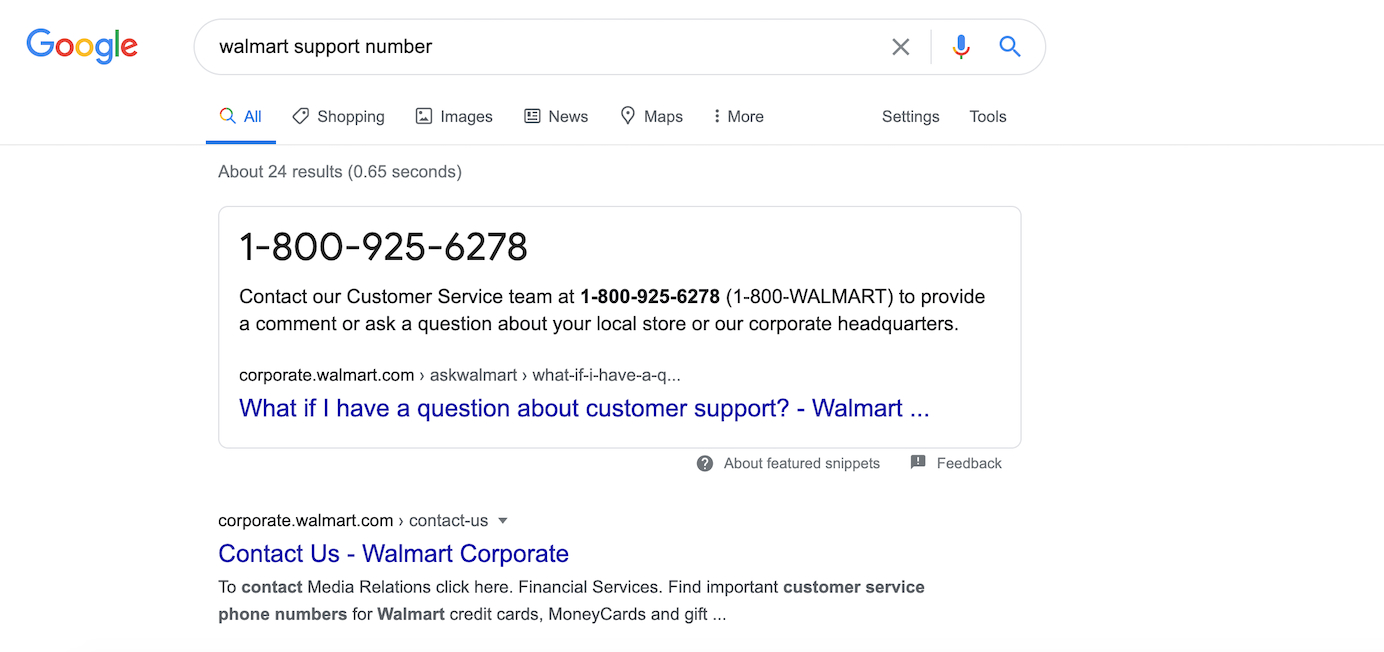Click the blue magnifying glass search icon
This screenshot has height=652, width=1384.
(x=1010, y=46)
